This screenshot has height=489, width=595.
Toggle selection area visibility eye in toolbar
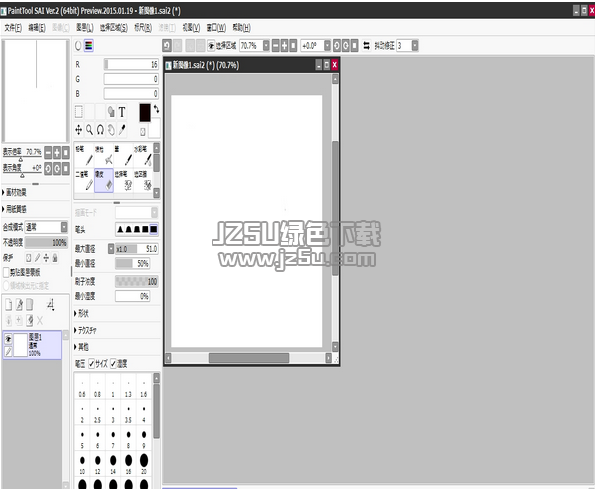211,46
